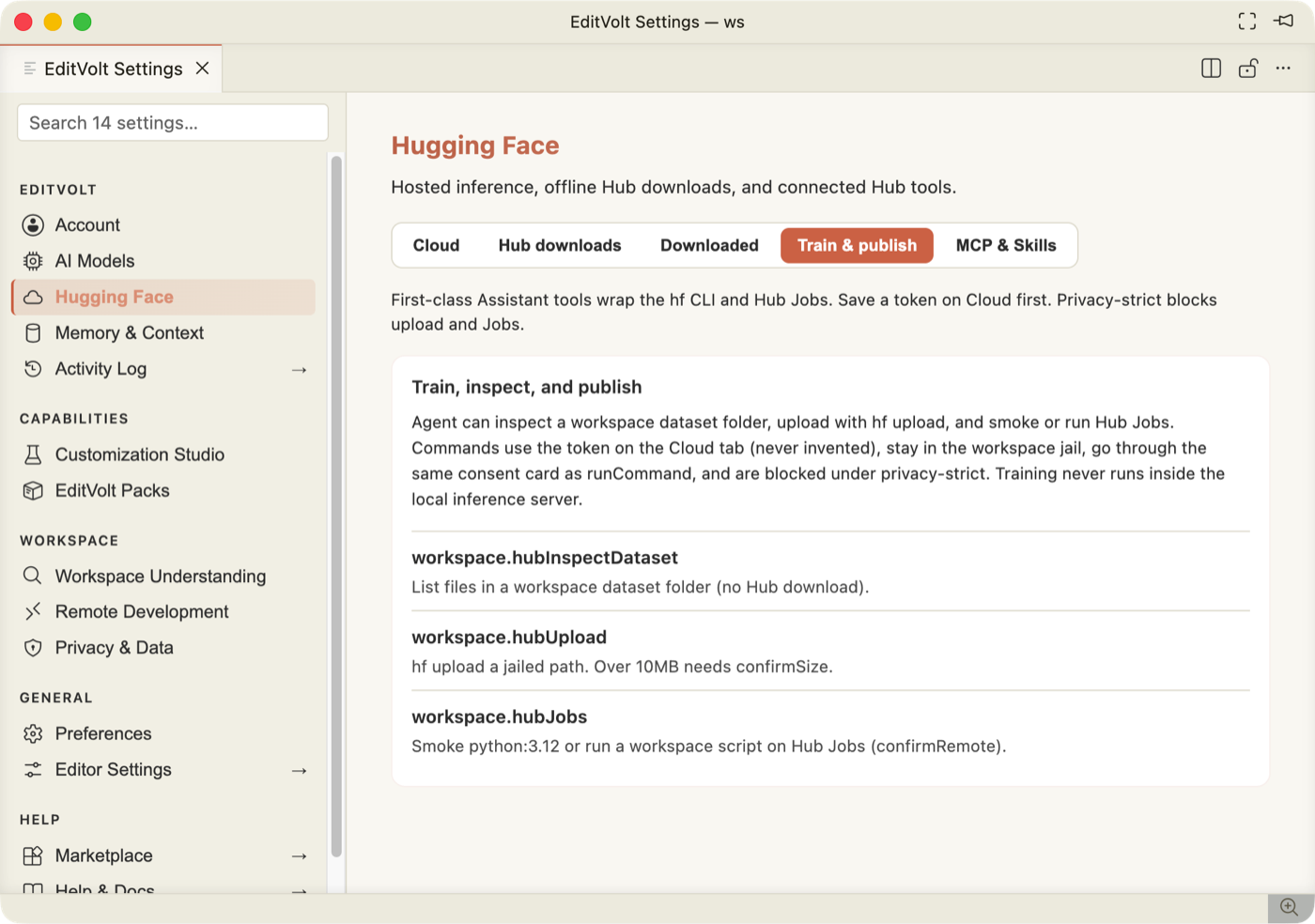Click the Remote Development icon
This screenshot has width=1315, height=924.
33,611
